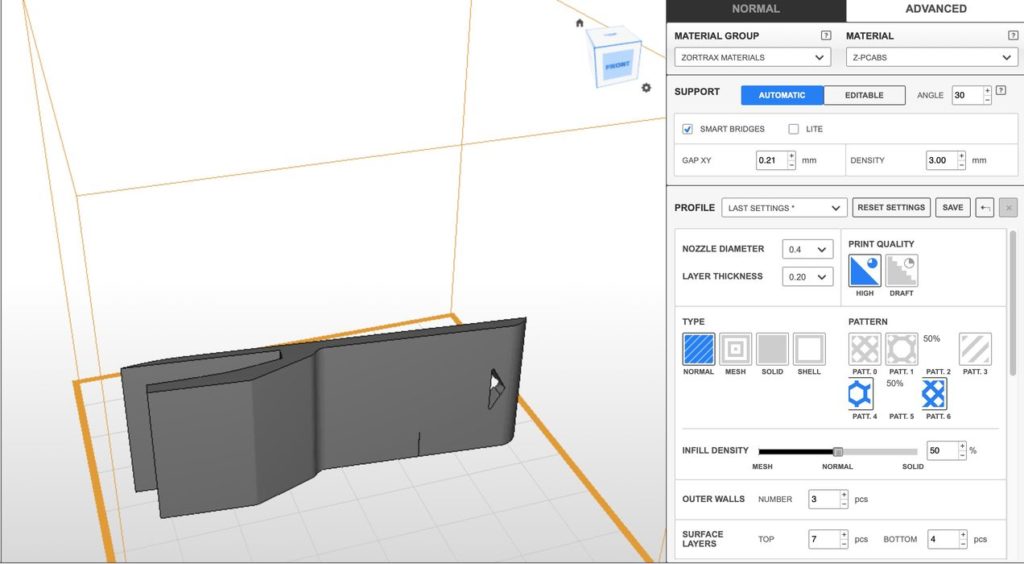This screenshot has width=1024, height=564.
Task: Set print quality to Draft
Action: click(901, 271)
